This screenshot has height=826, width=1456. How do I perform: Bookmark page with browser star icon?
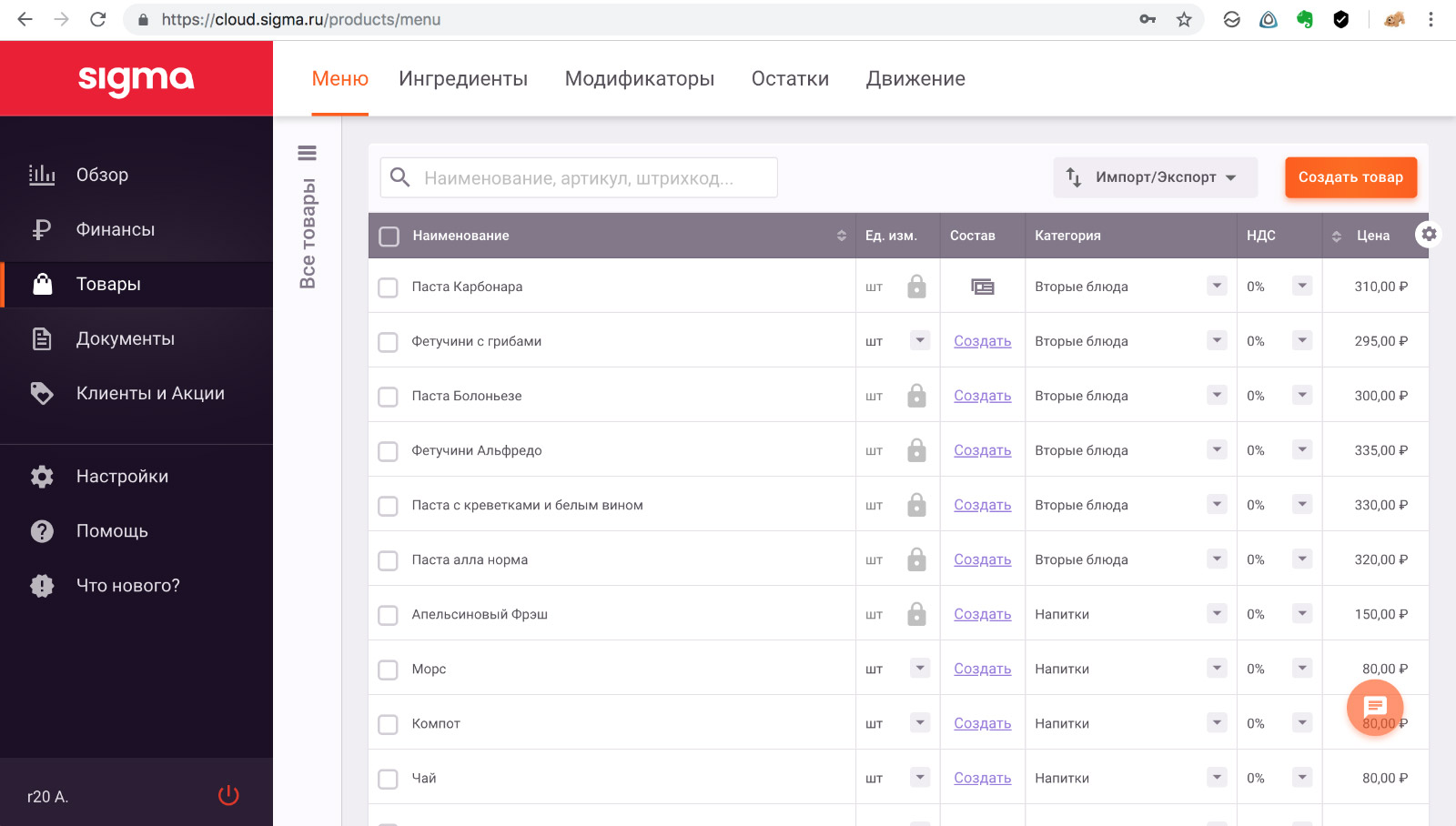click(x=1184, y=19)
